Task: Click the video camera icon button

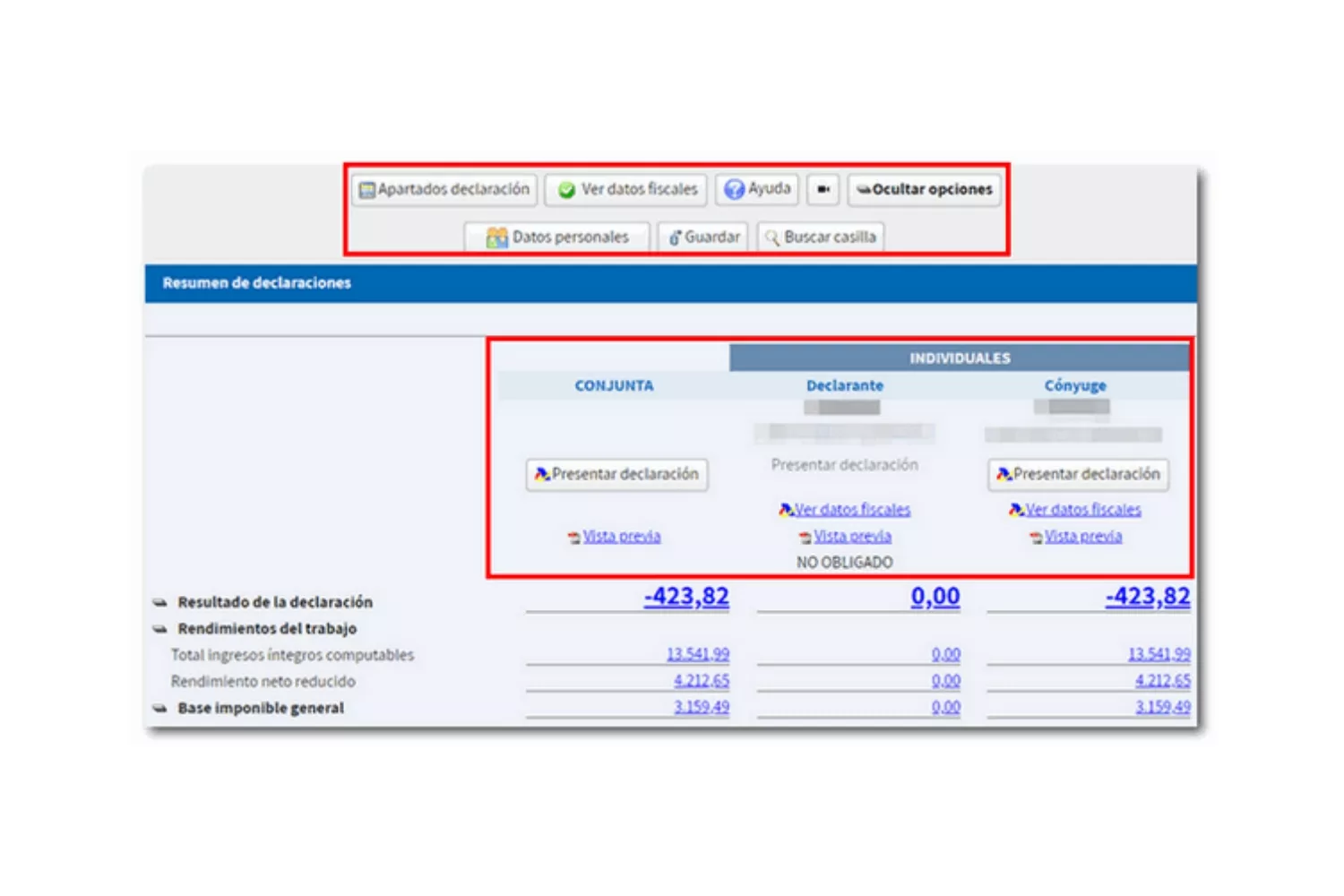Action: [823, 190]
